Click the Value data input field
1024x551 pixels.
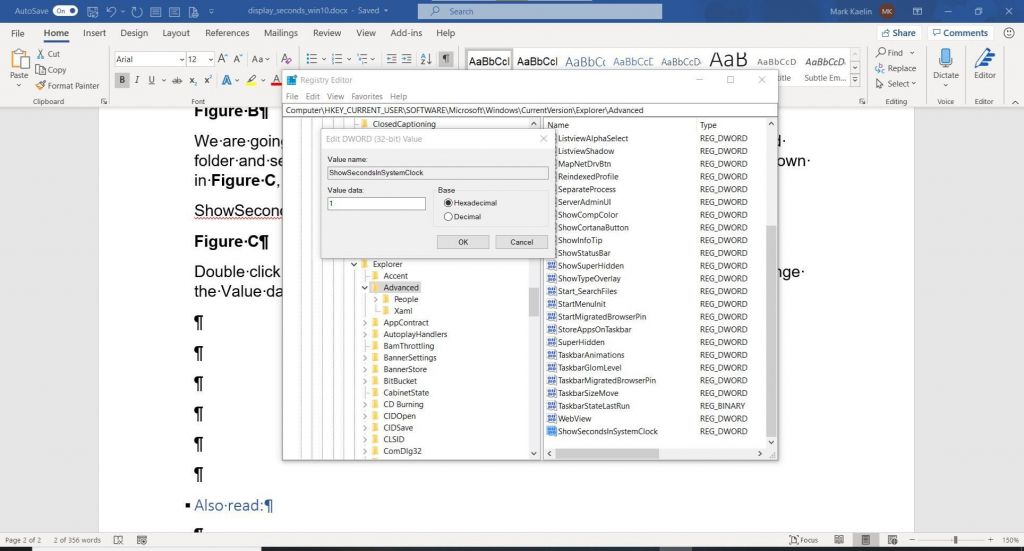[x=377, y=204]
